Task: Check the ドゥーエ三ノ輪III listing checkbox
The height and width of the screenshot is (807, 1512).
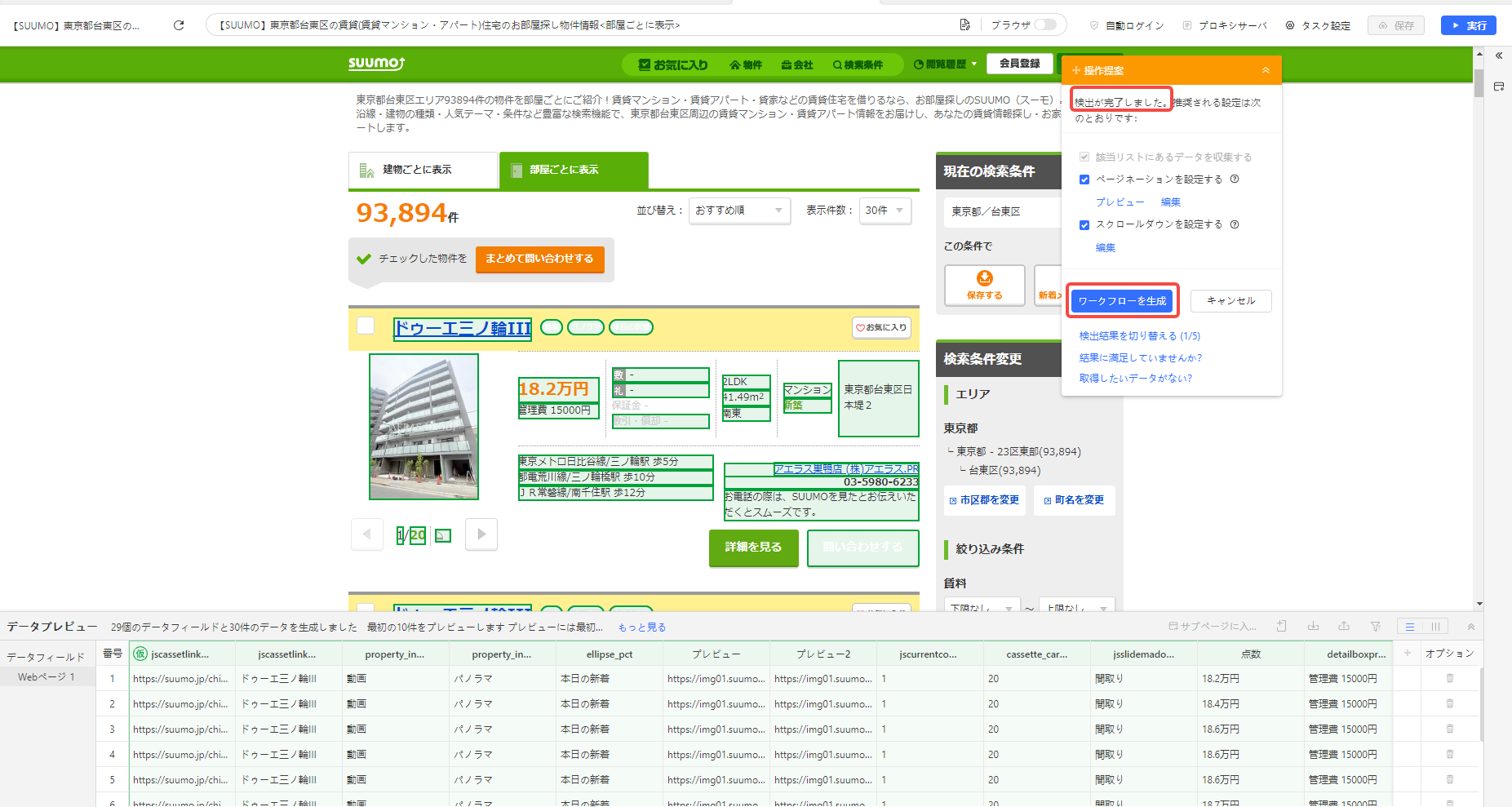Action: tap(366, 326)
